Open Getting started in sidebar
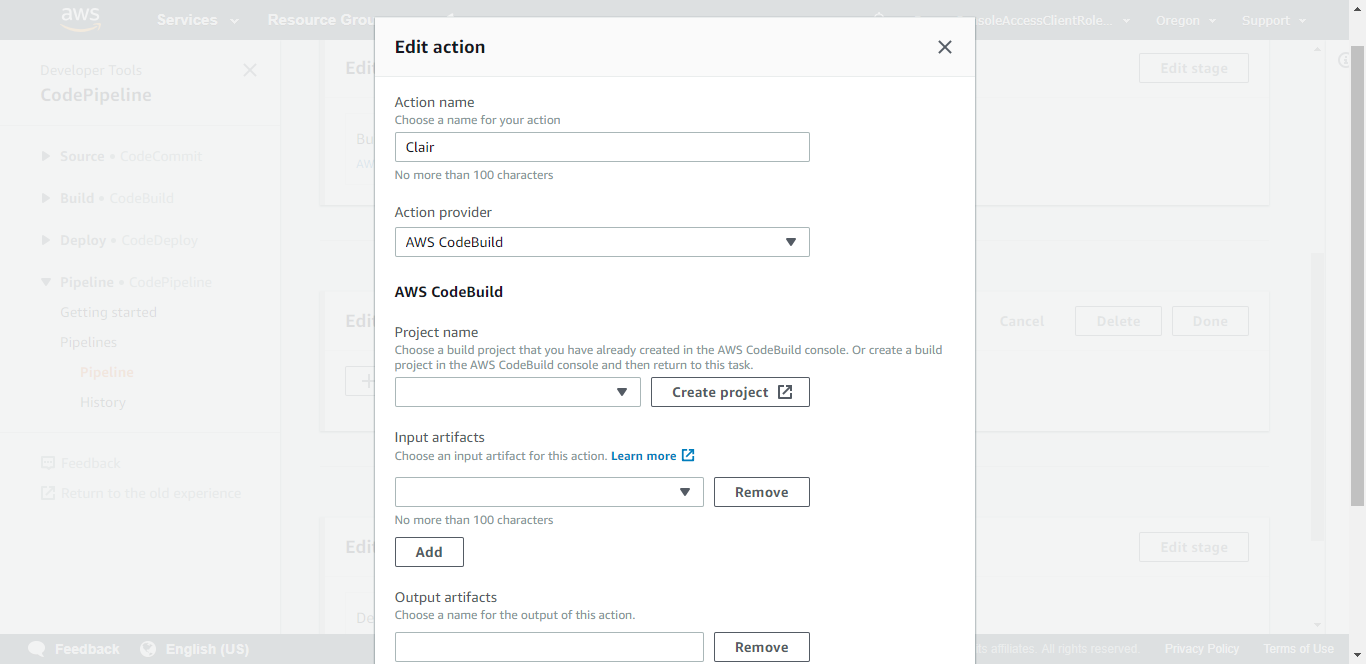The image size is (1366, 664). click(x=108, y=312)
